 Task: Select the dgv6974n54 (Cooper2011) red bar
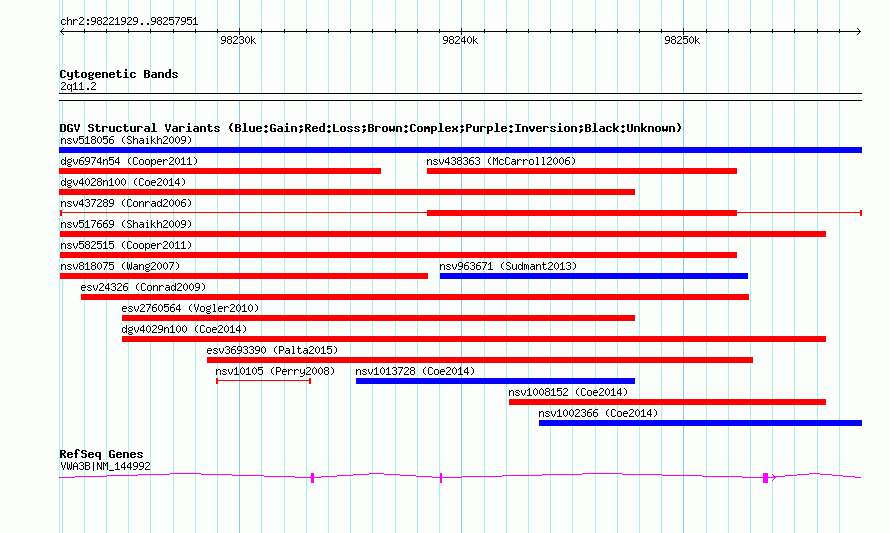click(x=220, y=171)
